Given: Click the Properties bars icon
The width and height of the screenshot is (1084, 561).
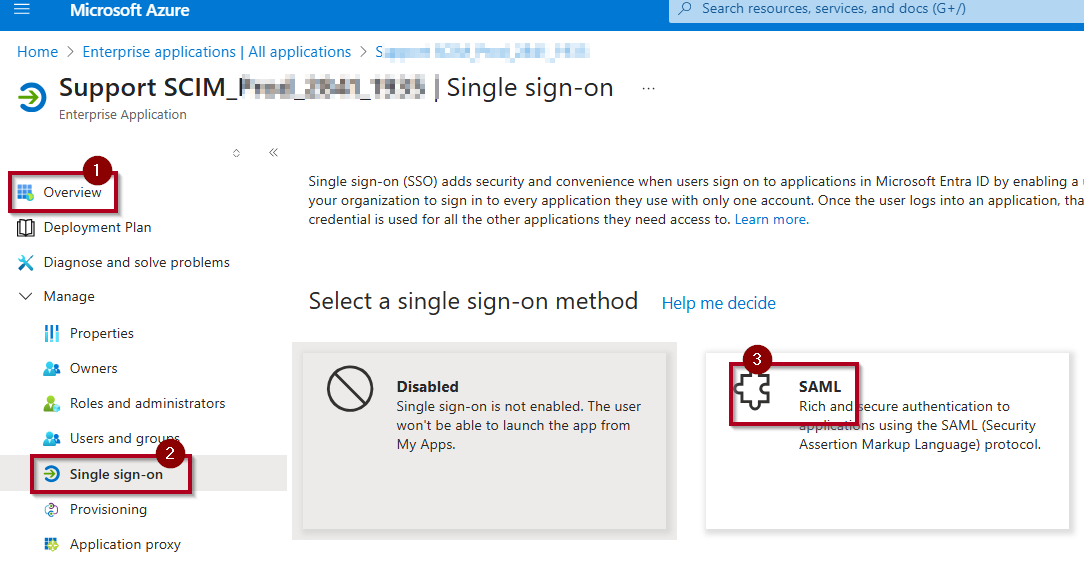Looking at the screenshot, I should (x=52, y=333).
